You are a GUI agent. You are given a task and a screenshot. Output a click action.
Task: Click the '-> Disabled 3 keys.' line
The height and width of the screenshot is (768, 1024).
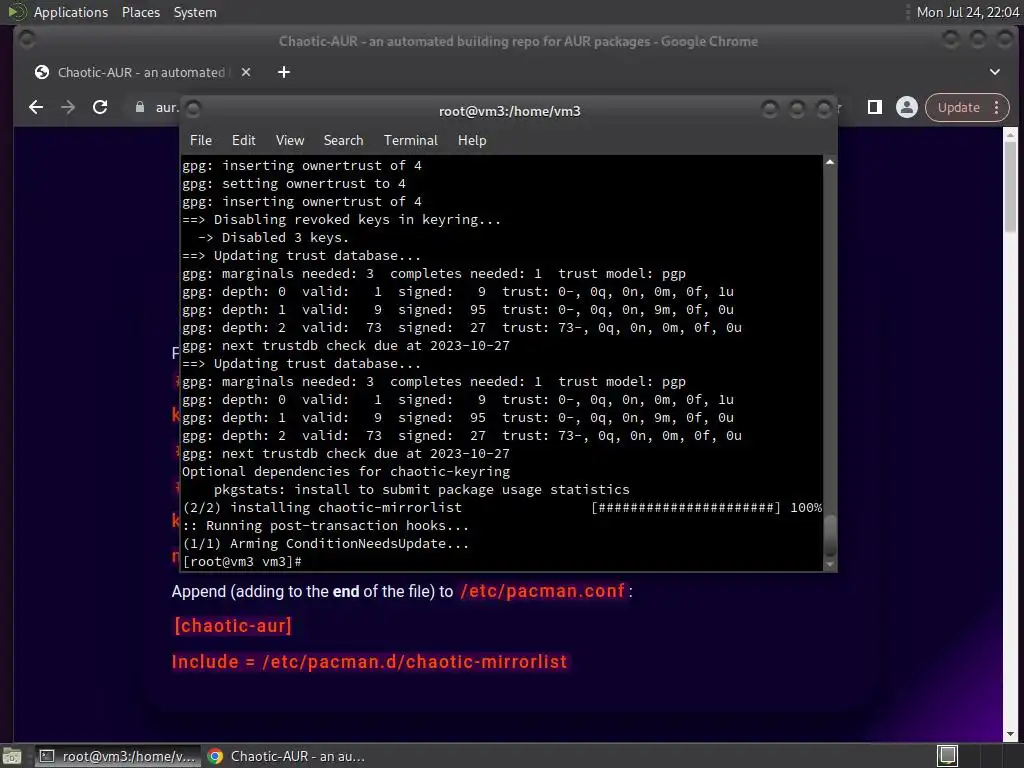click(x=273, y=238)
